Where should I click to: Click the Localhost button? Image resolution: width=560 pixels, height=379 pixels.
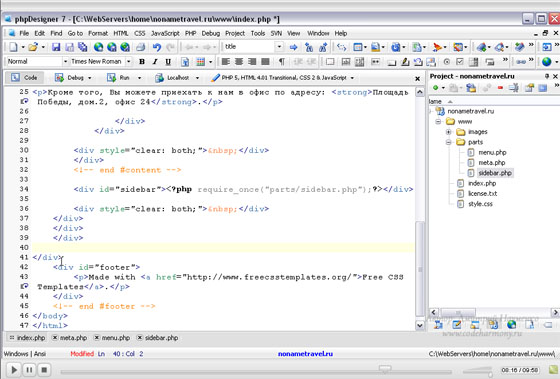(x=177, y=78)
